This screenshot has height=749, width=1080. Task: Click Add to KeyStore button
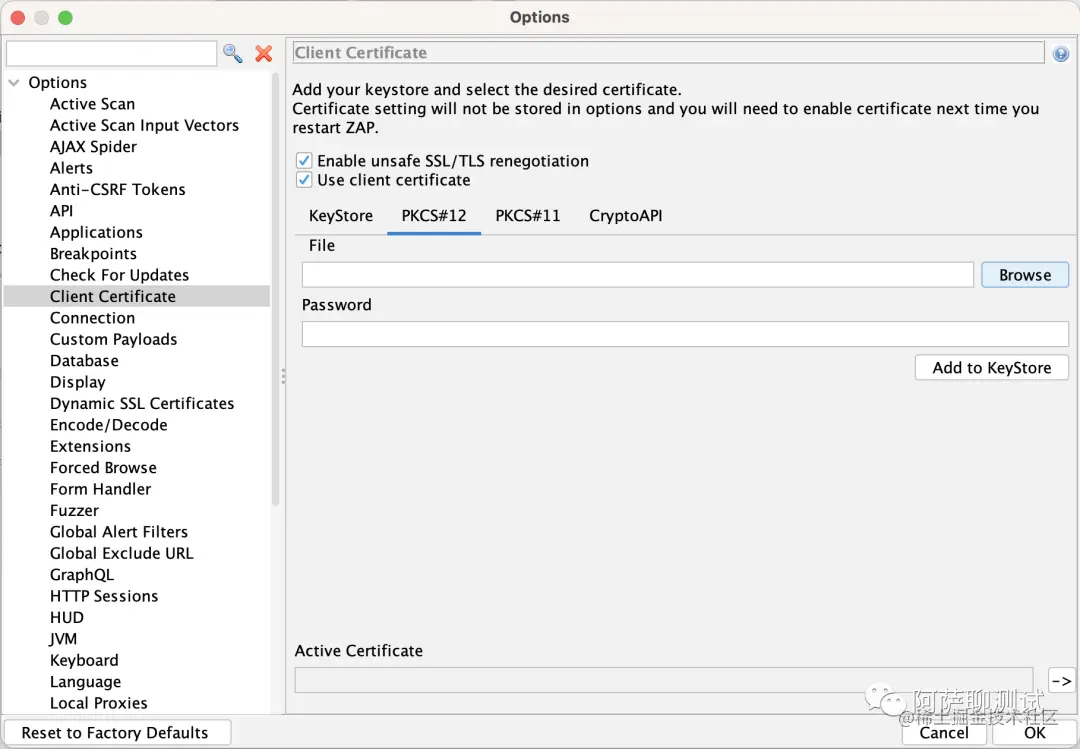(992, 368)
